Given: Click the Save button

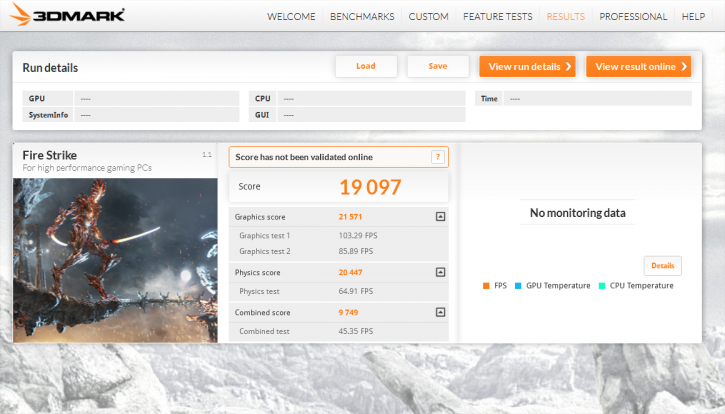Looking at the screenshot, I should click(437, 66).
